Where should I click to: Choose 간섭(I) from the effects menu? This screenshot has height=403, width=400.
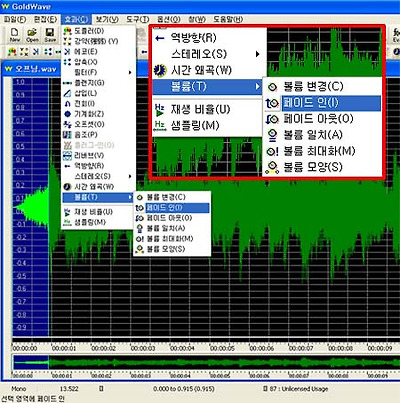pyautogui.click(x=99, y=104)
